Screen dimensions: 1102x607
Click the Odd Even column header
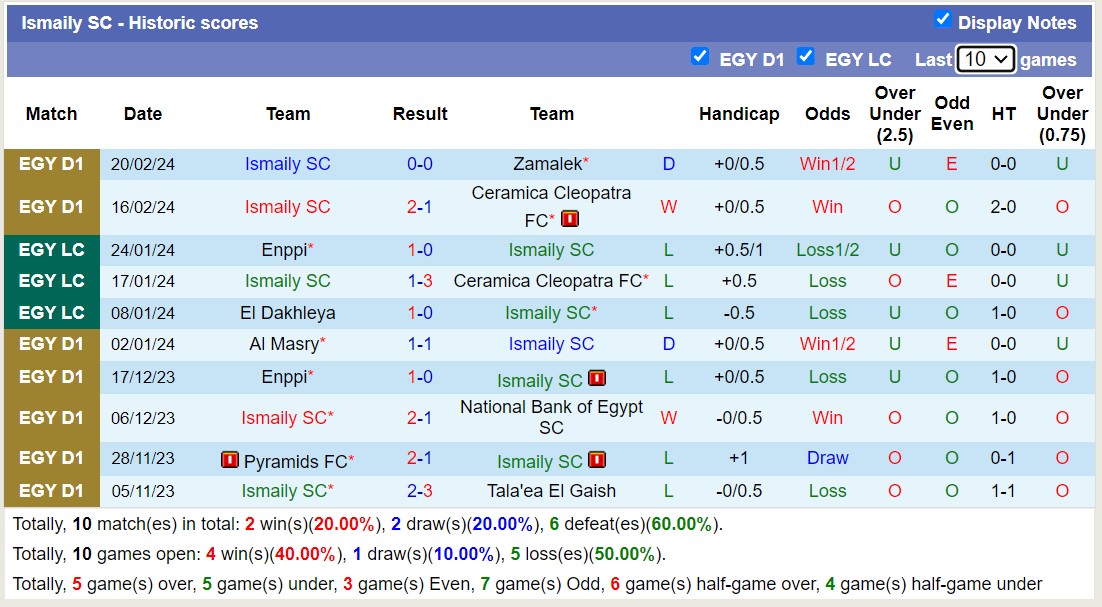coord(952,114)
